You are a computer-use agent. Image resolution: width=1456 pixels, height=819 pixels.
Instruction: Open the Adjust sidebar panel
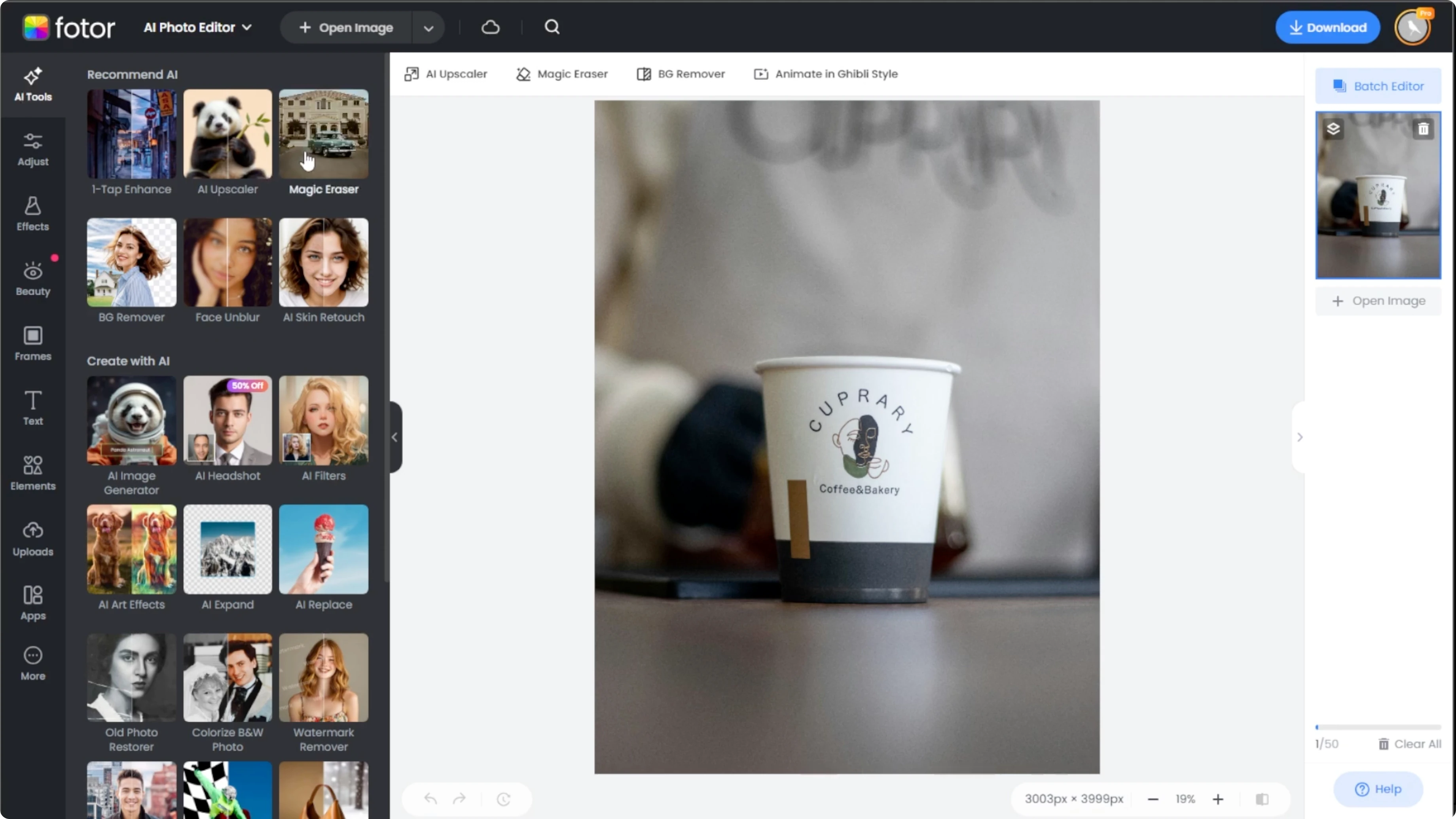click(x=33, y=150)
